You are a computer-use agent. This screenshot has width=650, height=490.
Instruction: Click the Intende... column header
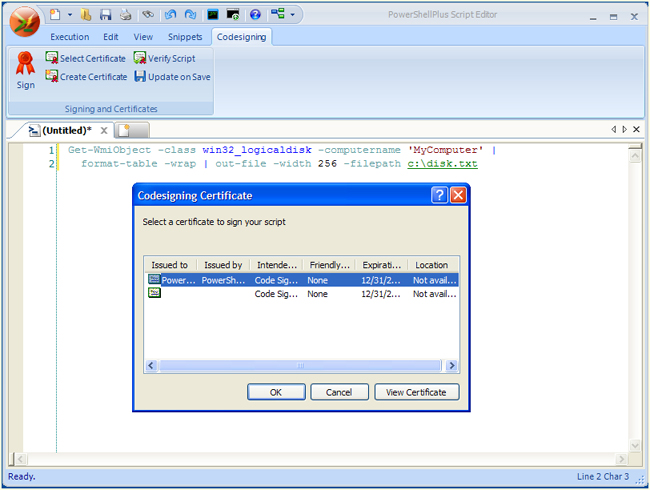coord(276,265)
